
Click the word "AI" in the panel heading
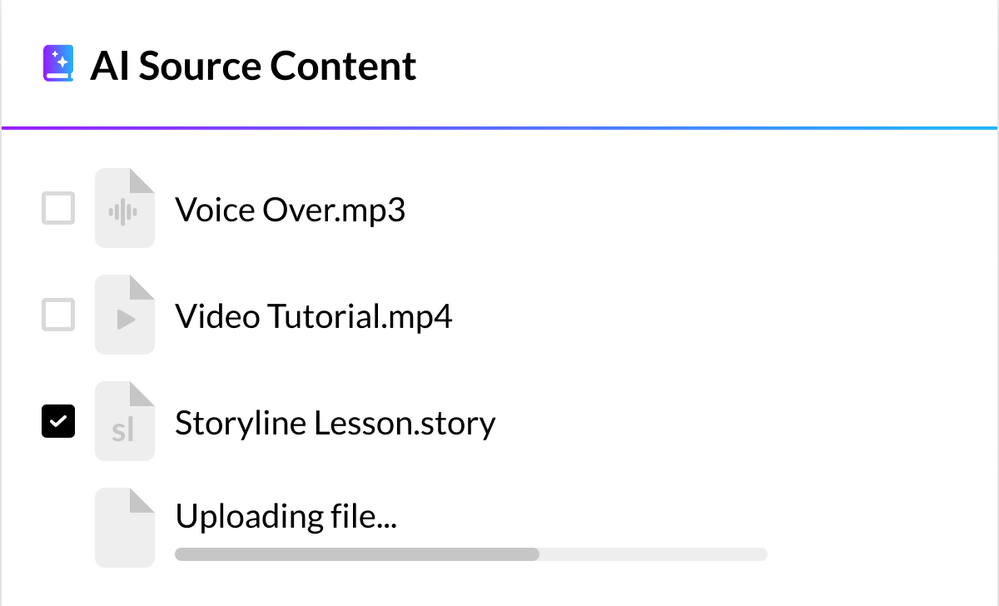tap(110, 66)
